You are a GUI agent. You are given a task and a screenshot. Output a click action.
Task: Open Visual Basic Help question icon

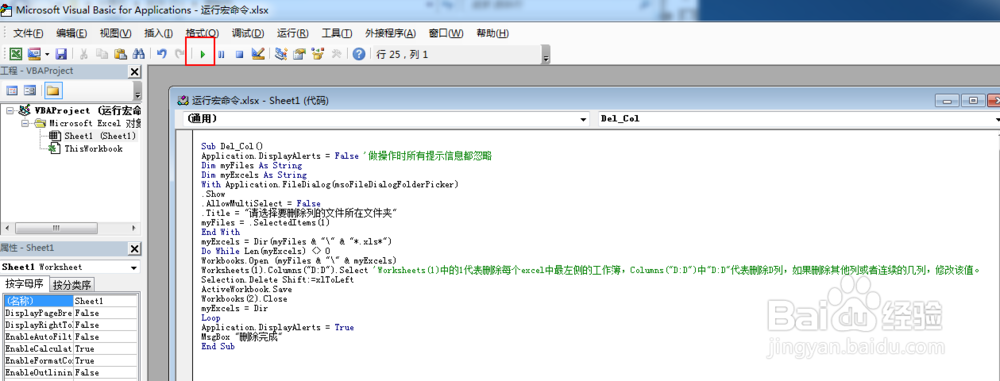pos(358,54)
